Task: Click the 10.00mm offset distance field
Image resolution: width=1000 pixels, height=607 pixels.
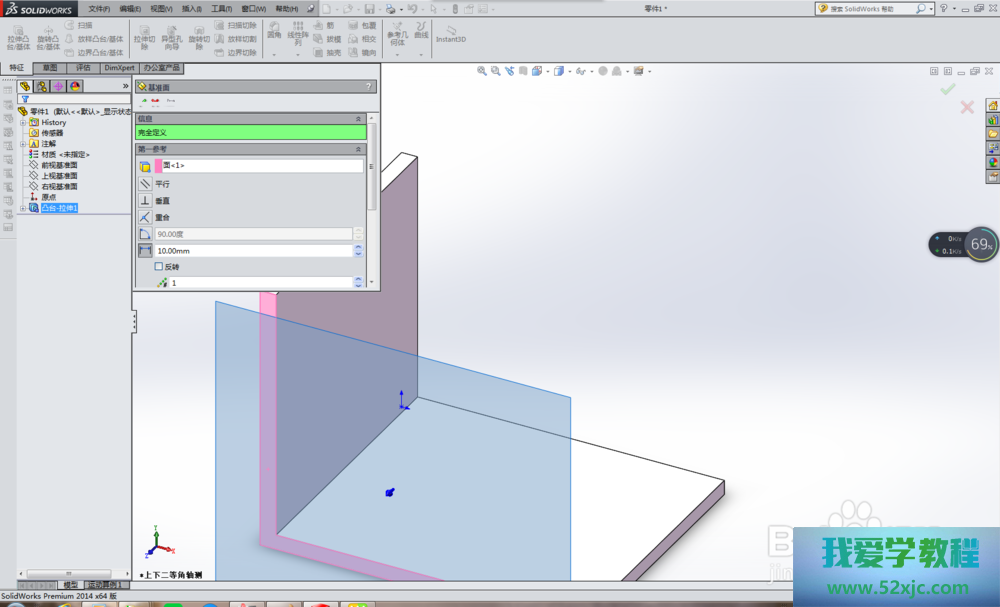Action: point(254,250)
